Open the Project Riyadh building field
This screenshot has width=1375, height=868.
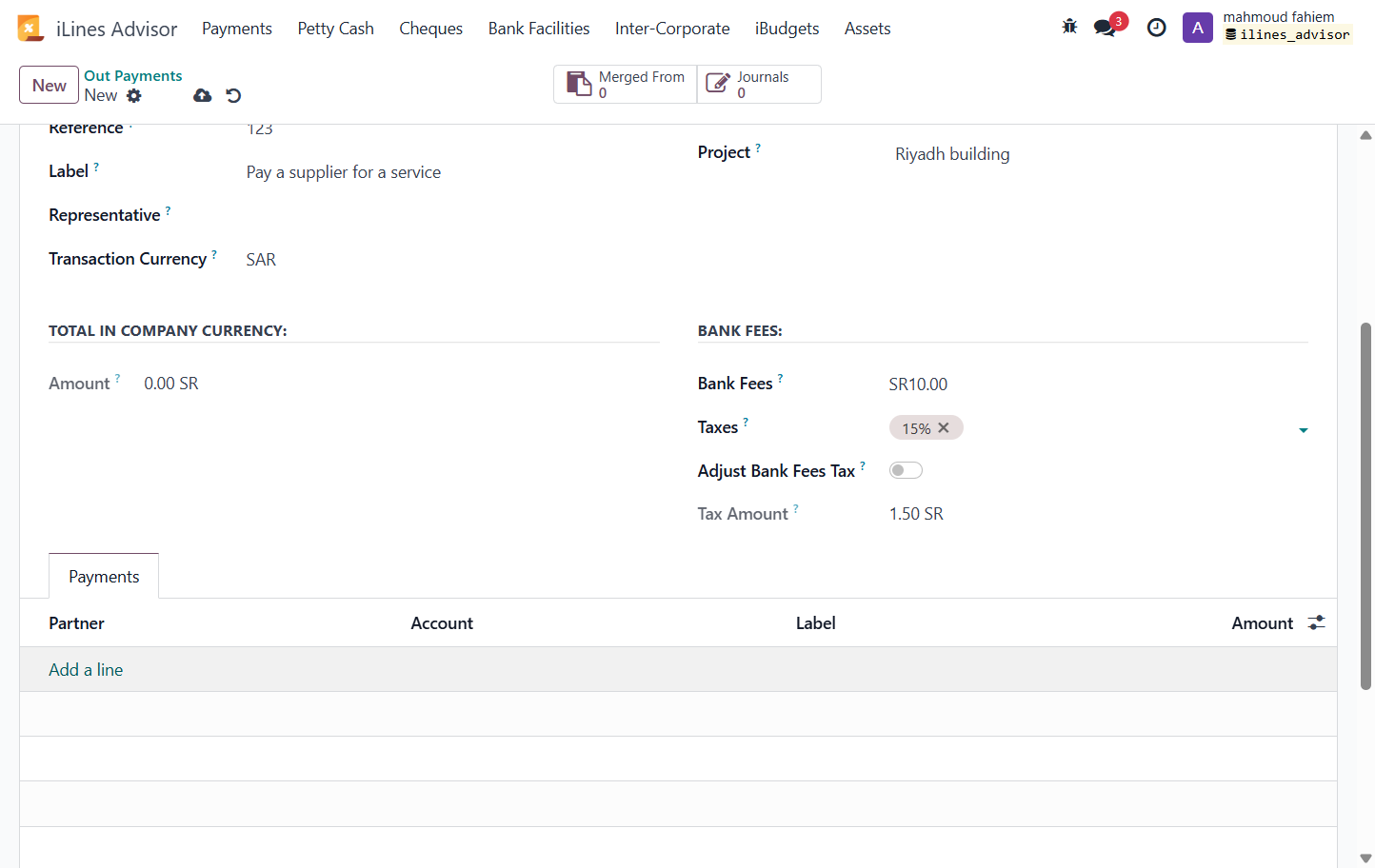[x=1101, y=154]
